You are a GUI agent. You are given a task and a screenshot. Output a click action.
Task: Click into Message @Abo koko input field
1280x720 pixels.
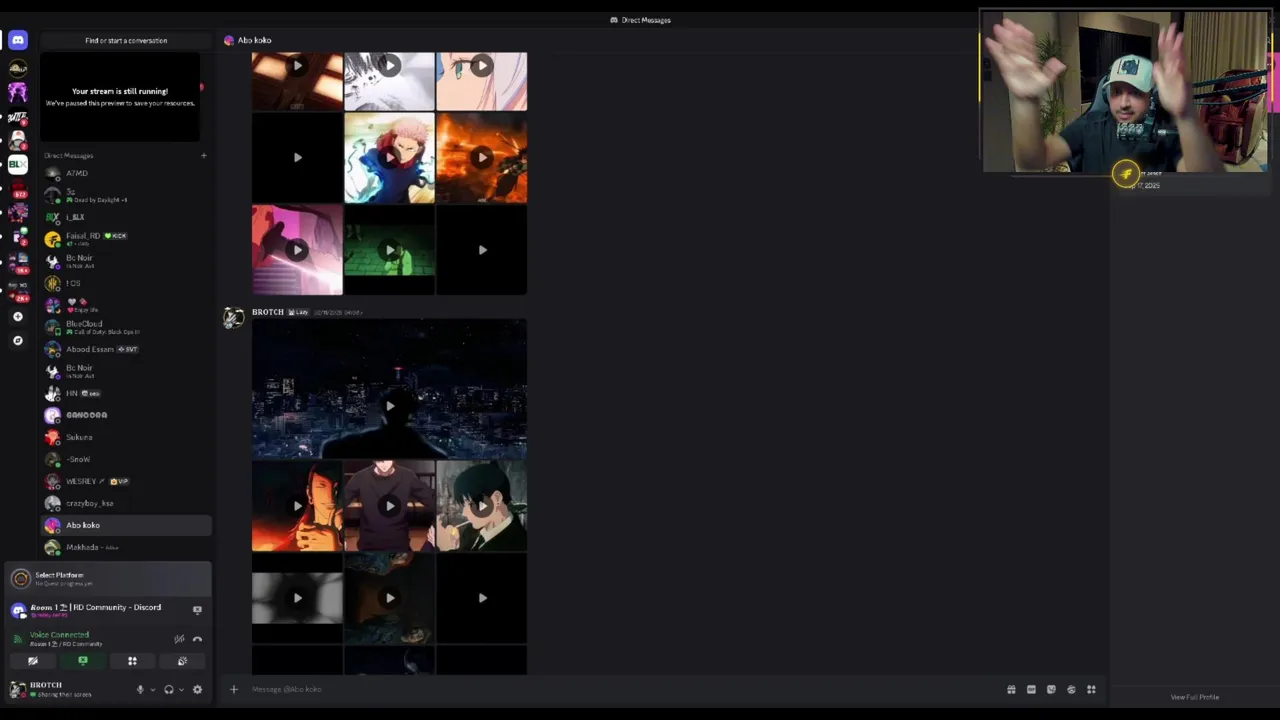point(620,689)
